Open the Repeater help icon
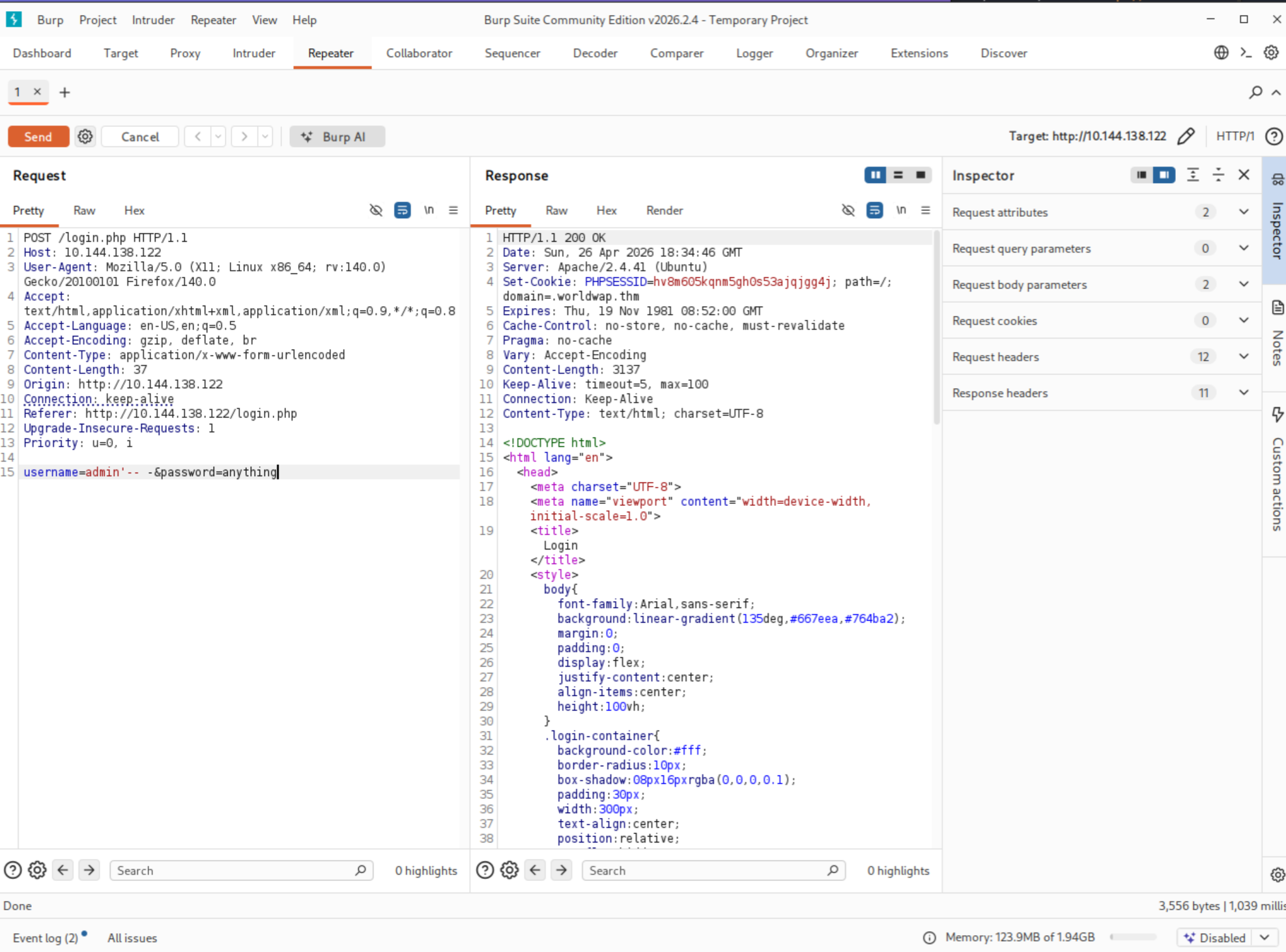 (x=1274, y=136)
